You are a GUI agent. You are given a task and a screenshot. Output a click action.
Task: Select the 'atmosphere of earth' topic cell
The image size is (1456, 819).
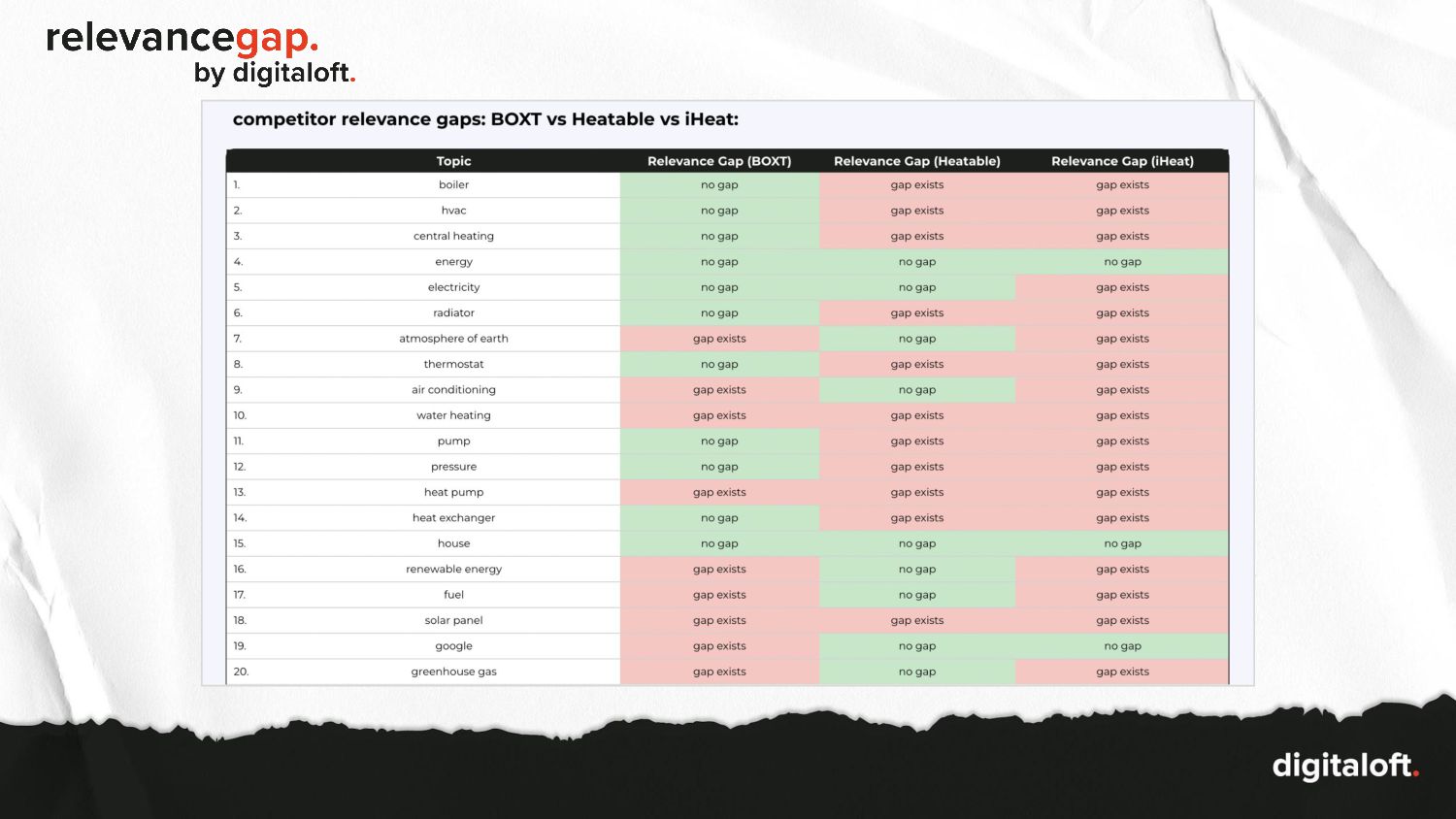point(453,339)
